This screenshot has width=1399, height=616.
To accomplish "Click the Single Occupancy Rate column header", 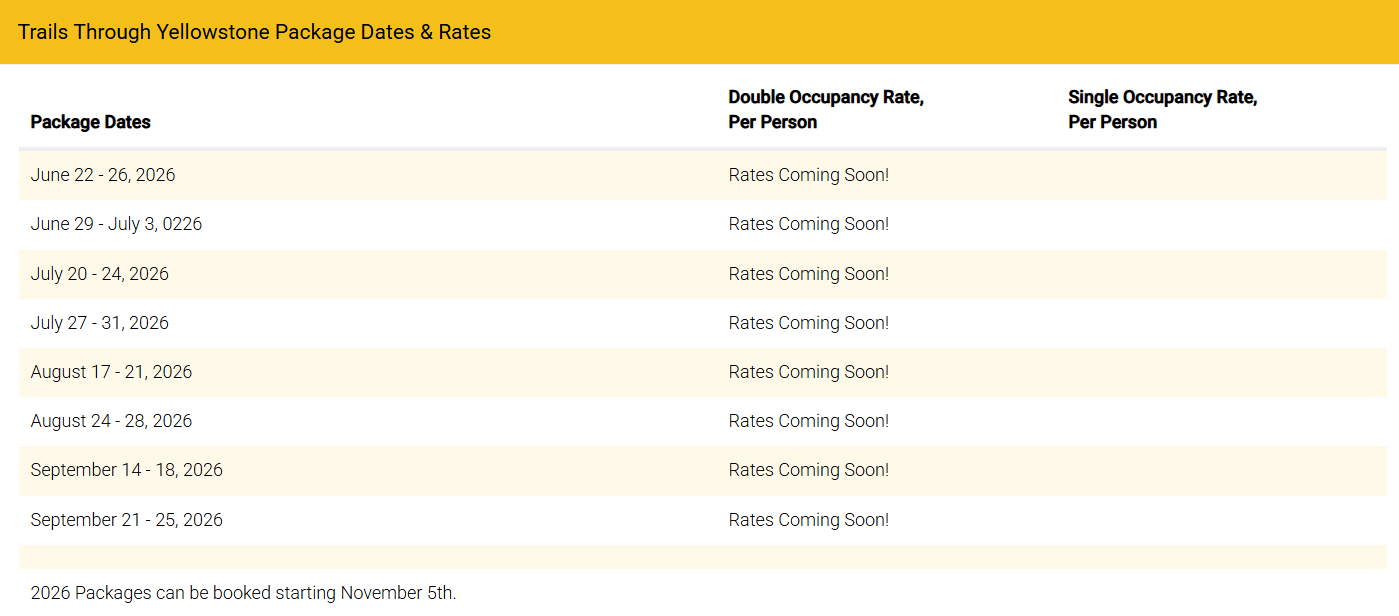I will (1162, 110).
